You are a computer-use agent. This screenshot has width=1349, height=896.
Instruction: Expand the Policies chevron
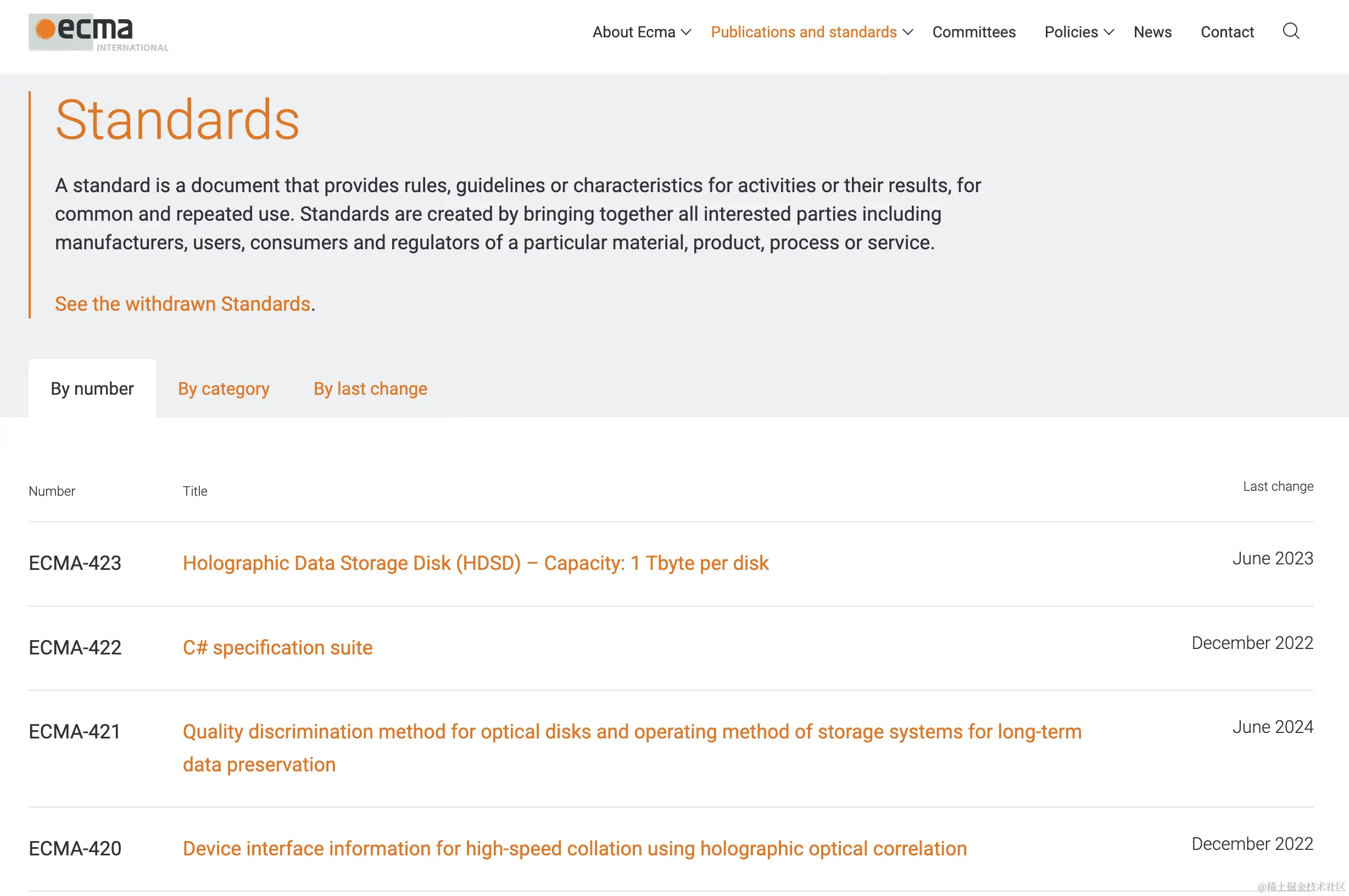coord(1108,32)
